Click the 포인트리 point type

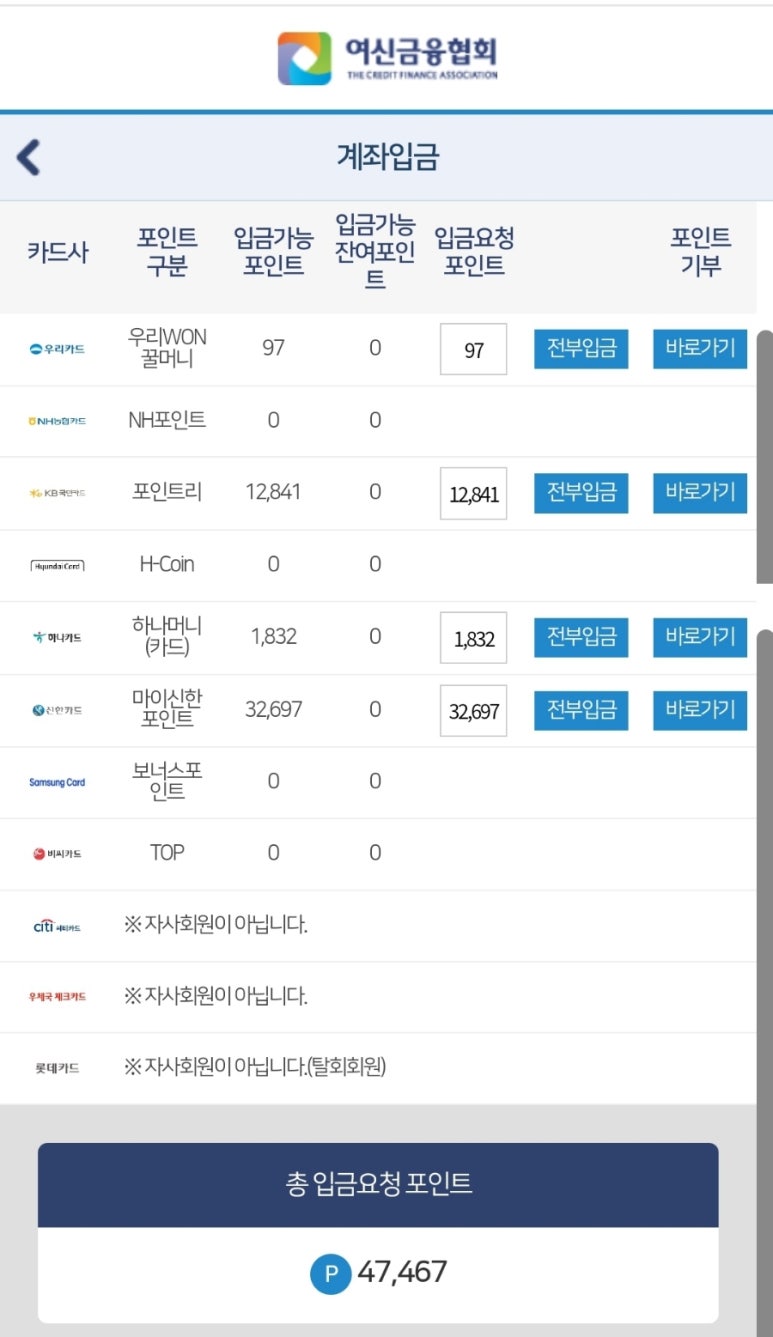click(x=167, y=492)
